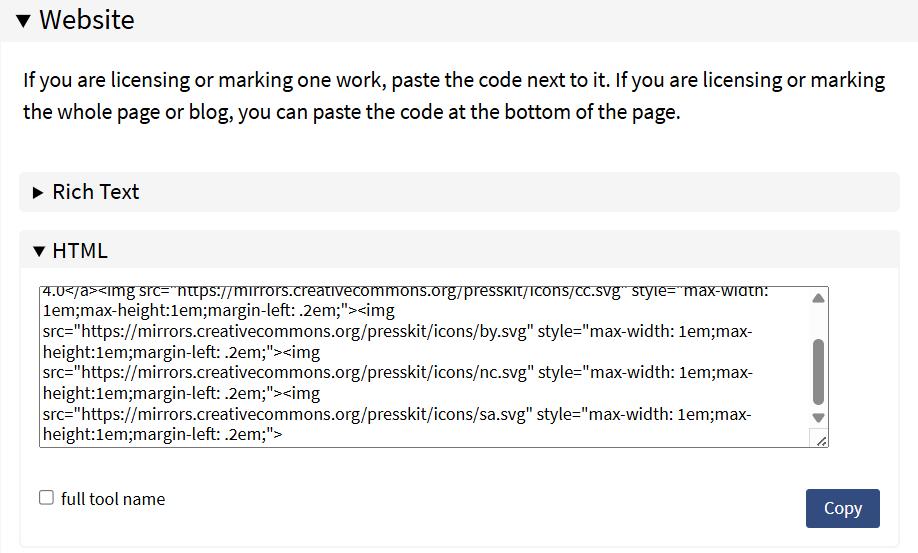Click the licensing instructions paragraph text
Screen dimensions: 918x553
pos(454,96)
